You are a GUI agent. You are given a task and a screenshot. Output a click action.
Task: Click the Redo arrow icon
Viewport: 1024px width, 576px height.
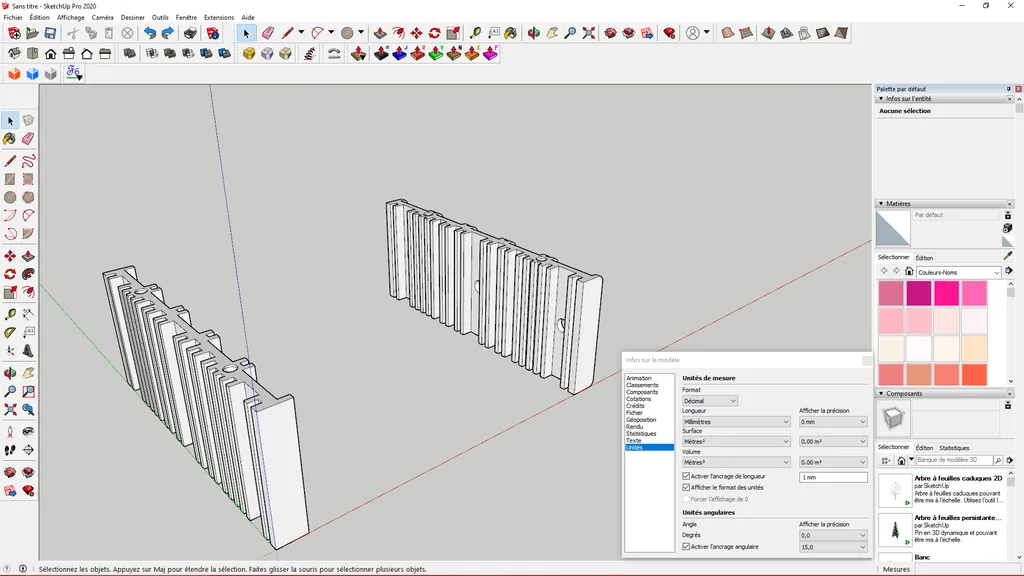(x=167, y=33)
